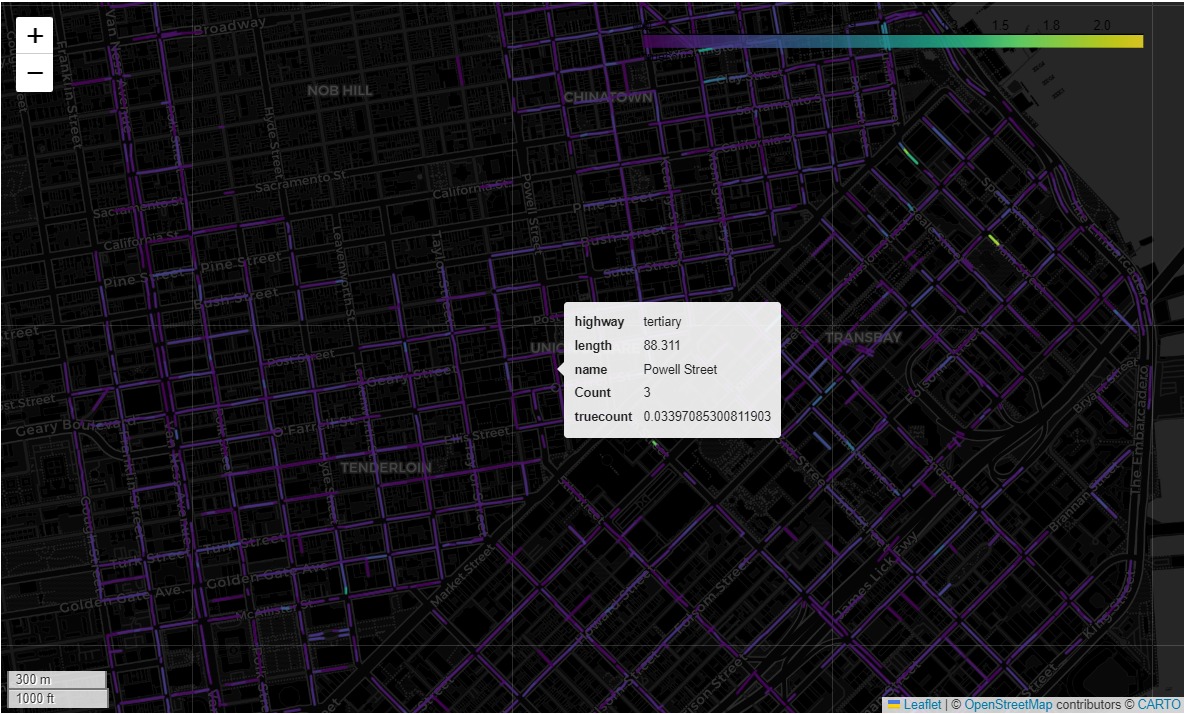Click the purple end of the color legend
Screen dimensions: 1184x714
(x=652, y=41)
